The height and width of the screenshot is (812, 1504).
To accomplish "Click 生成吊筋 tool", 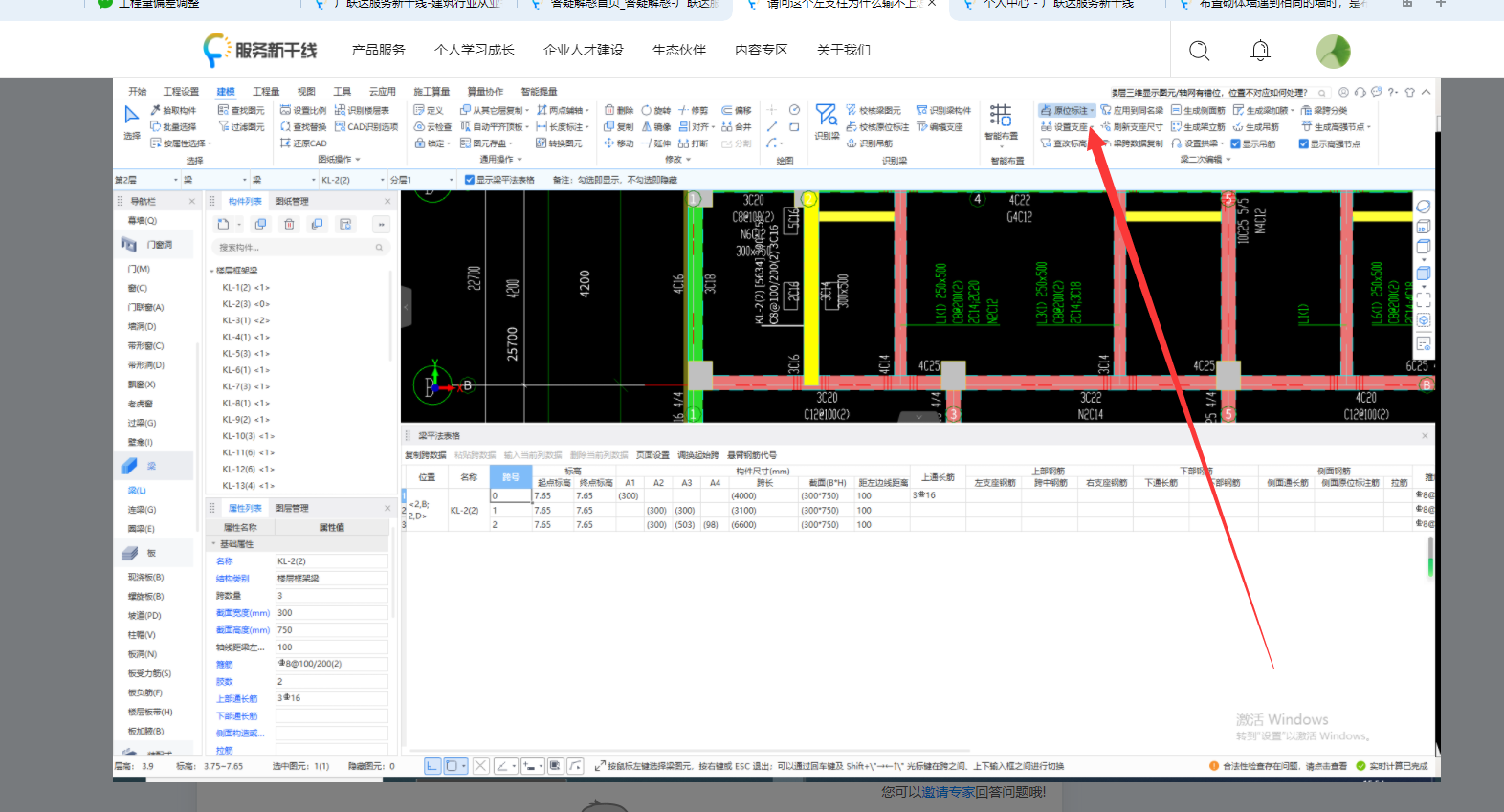I will pos(1256,126).
